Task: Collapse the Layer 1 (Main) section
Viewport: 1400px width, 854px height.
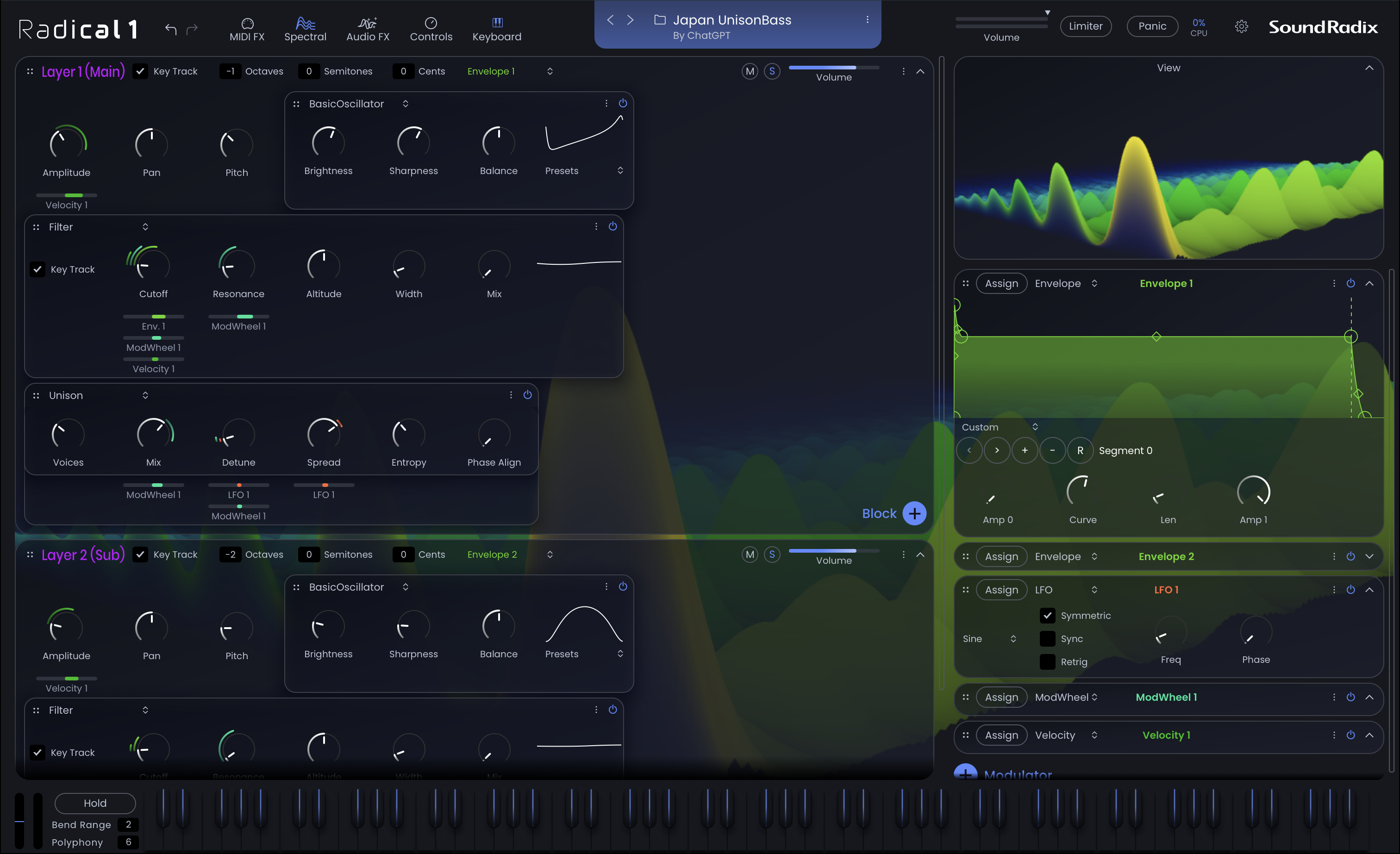Action: tap(921, 72)
